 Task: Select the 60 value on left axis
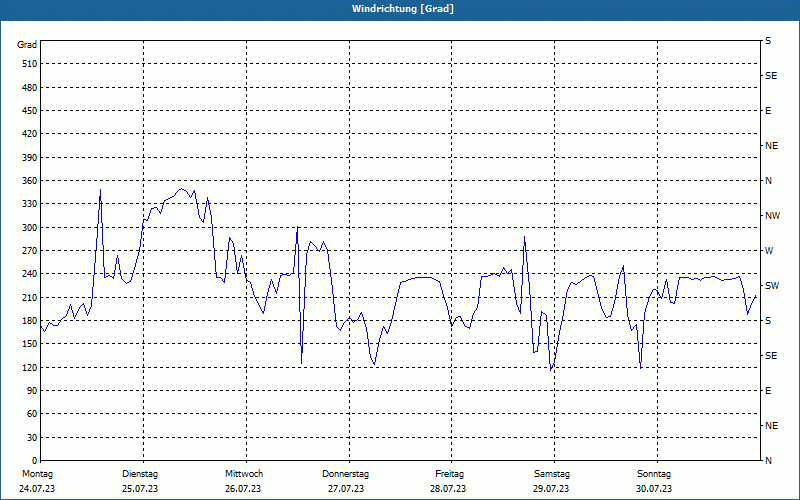coord(32,414)
